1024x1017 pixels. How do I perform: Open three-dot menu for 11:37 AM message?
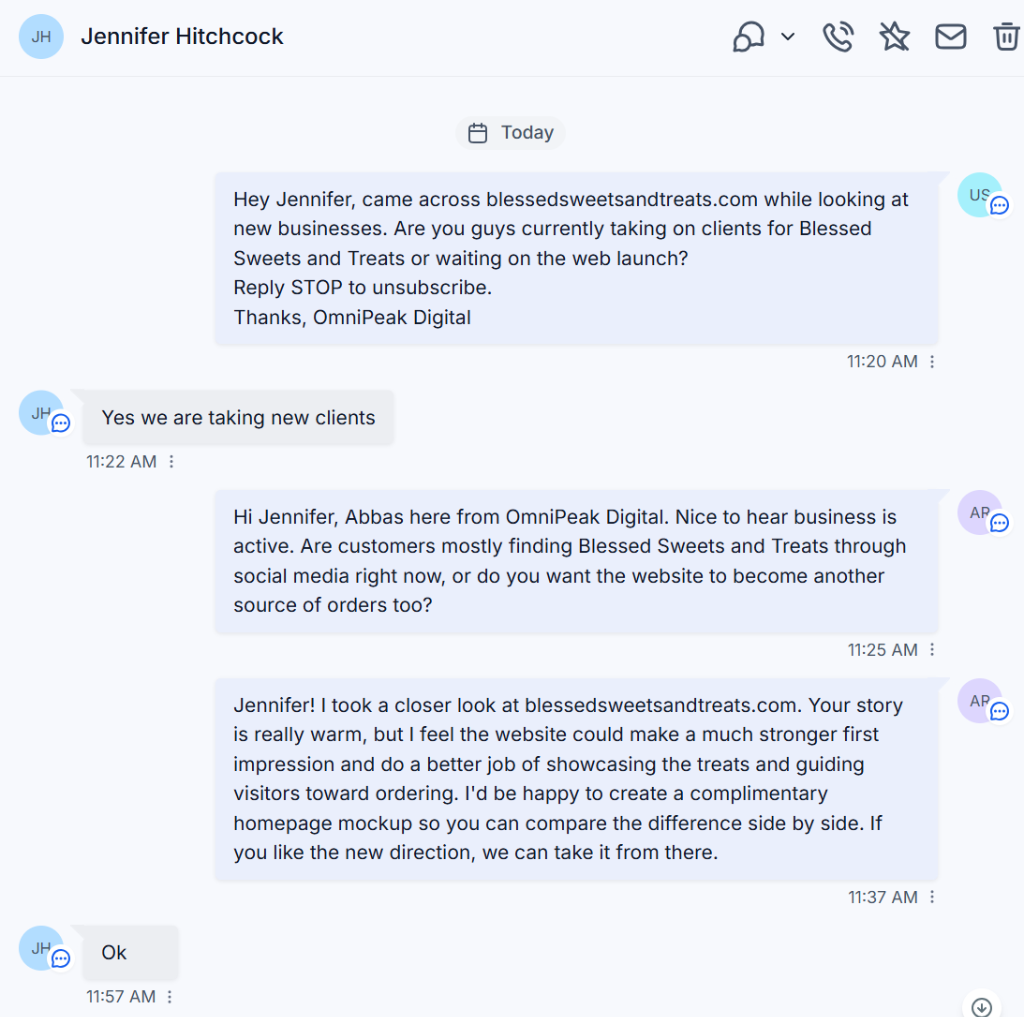932,897
